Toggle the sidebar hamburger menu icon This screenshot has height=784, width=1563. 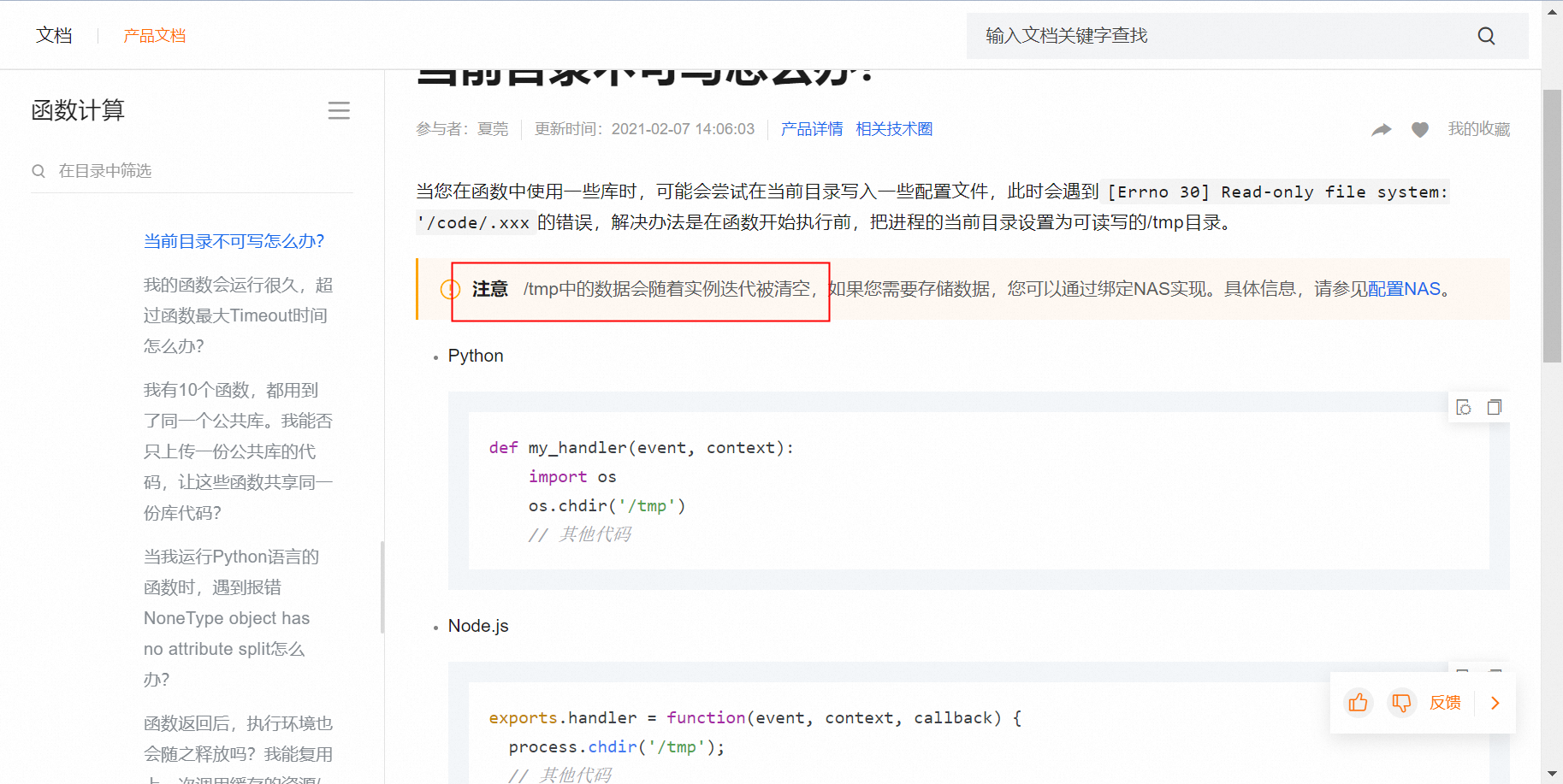click(x=339, y=110)
